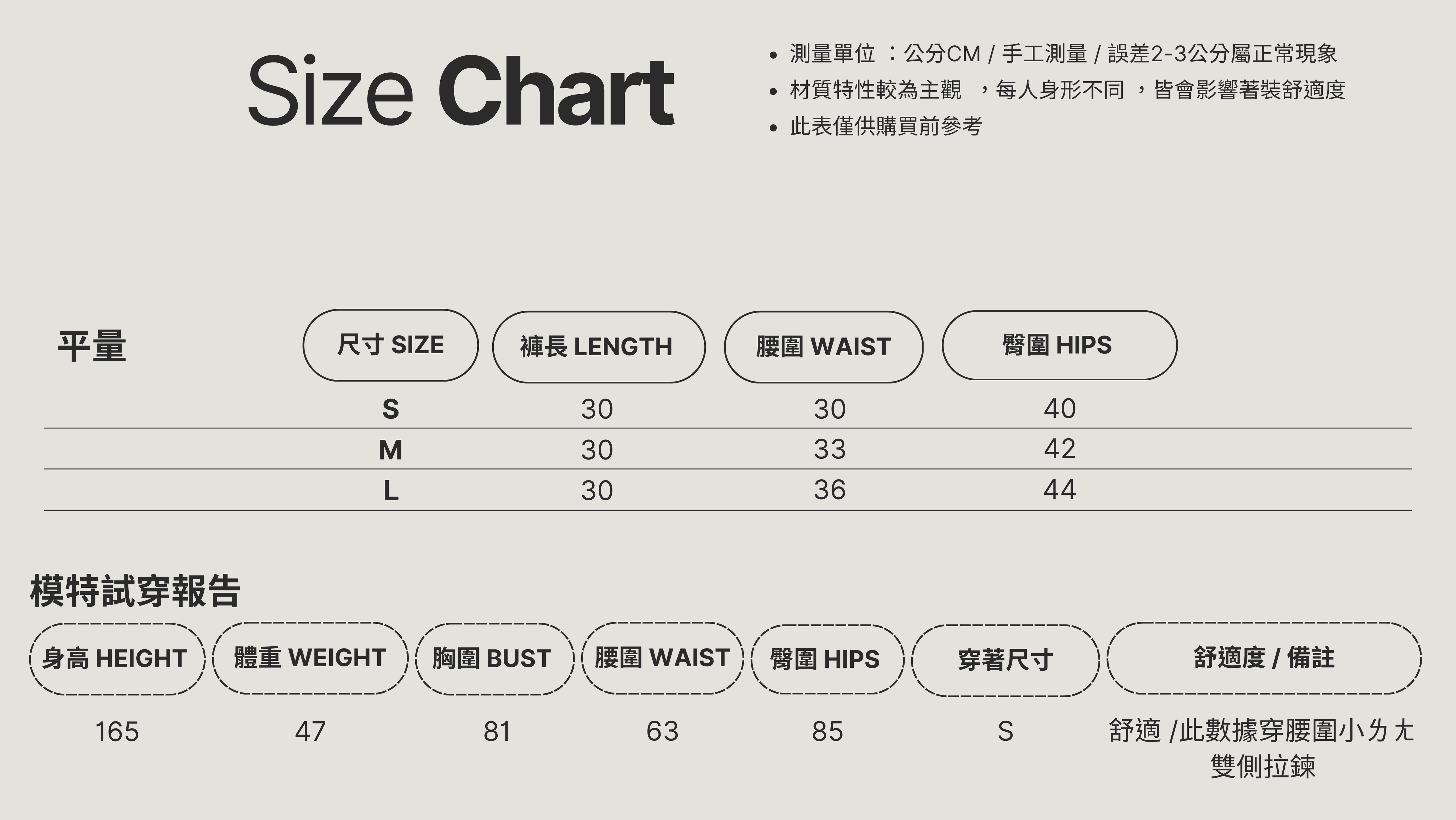
Task: Click the L size row label
Action: [391, 491]
